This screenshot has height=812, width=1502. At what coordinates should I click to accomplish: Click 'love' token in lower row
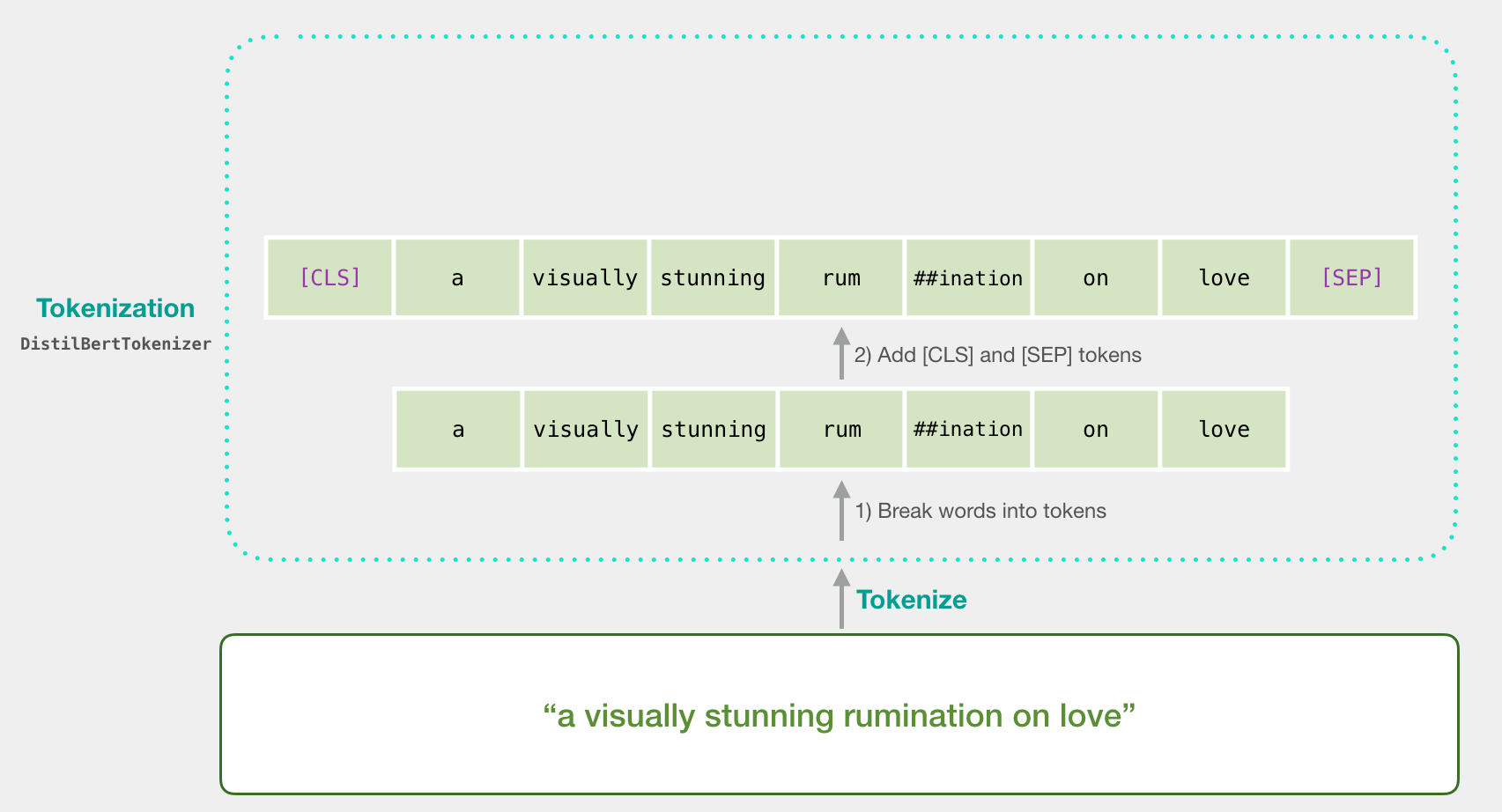(1225, 429)
